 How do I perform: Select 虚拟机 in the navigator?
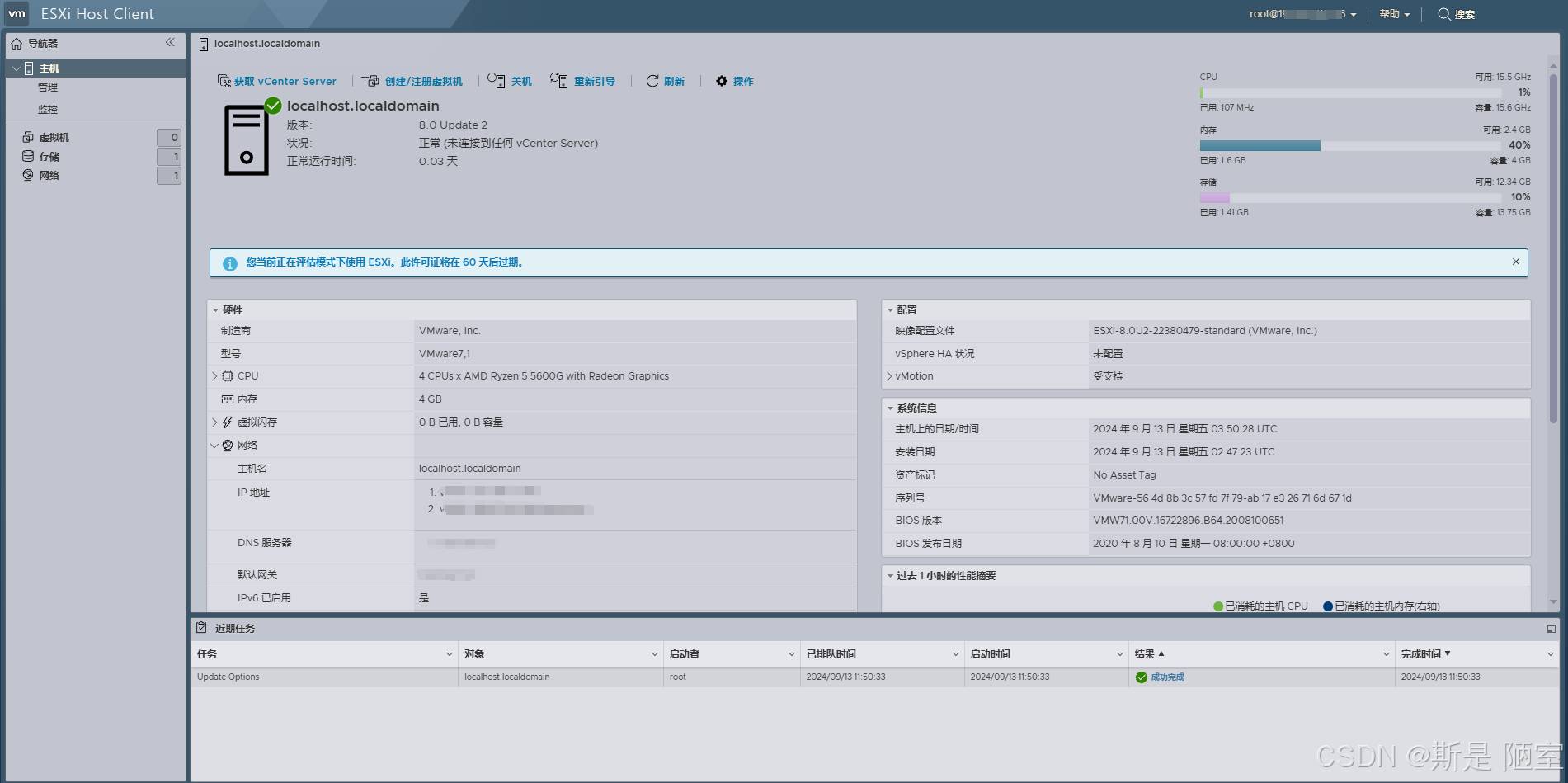click(54, 138)
